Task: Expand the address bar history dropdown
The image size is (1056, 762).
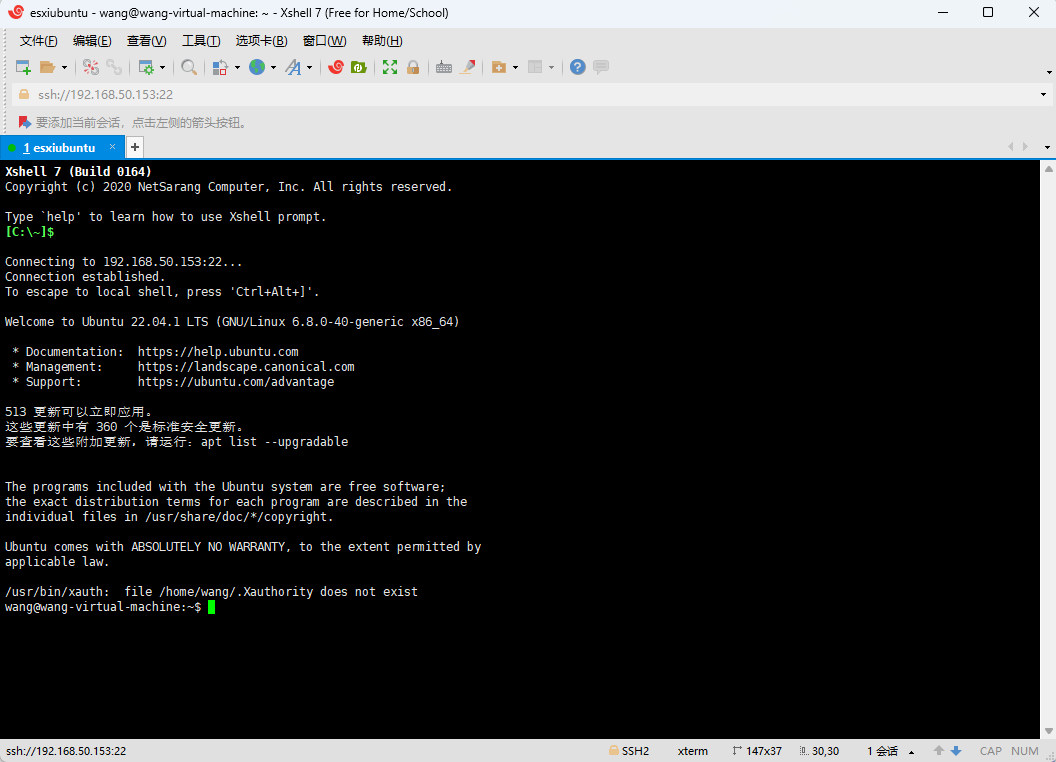Action: (1043, 94)
